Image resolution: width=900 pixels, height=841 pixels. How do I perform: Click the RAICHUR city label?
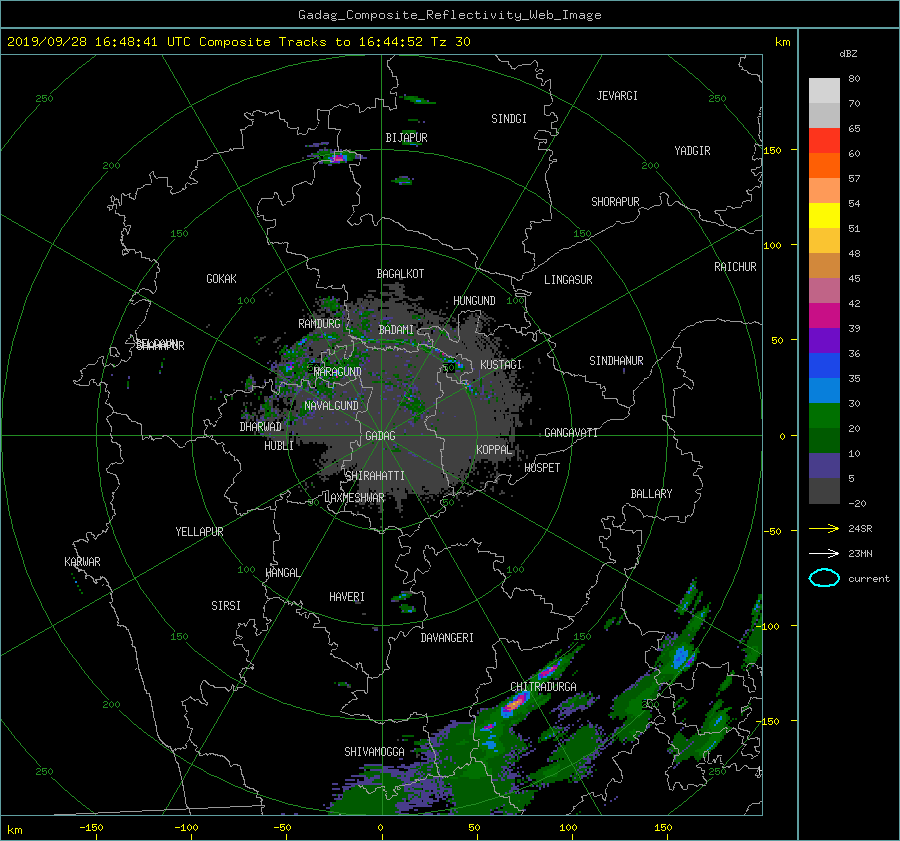pyautogui.click(x=735, y=267)
